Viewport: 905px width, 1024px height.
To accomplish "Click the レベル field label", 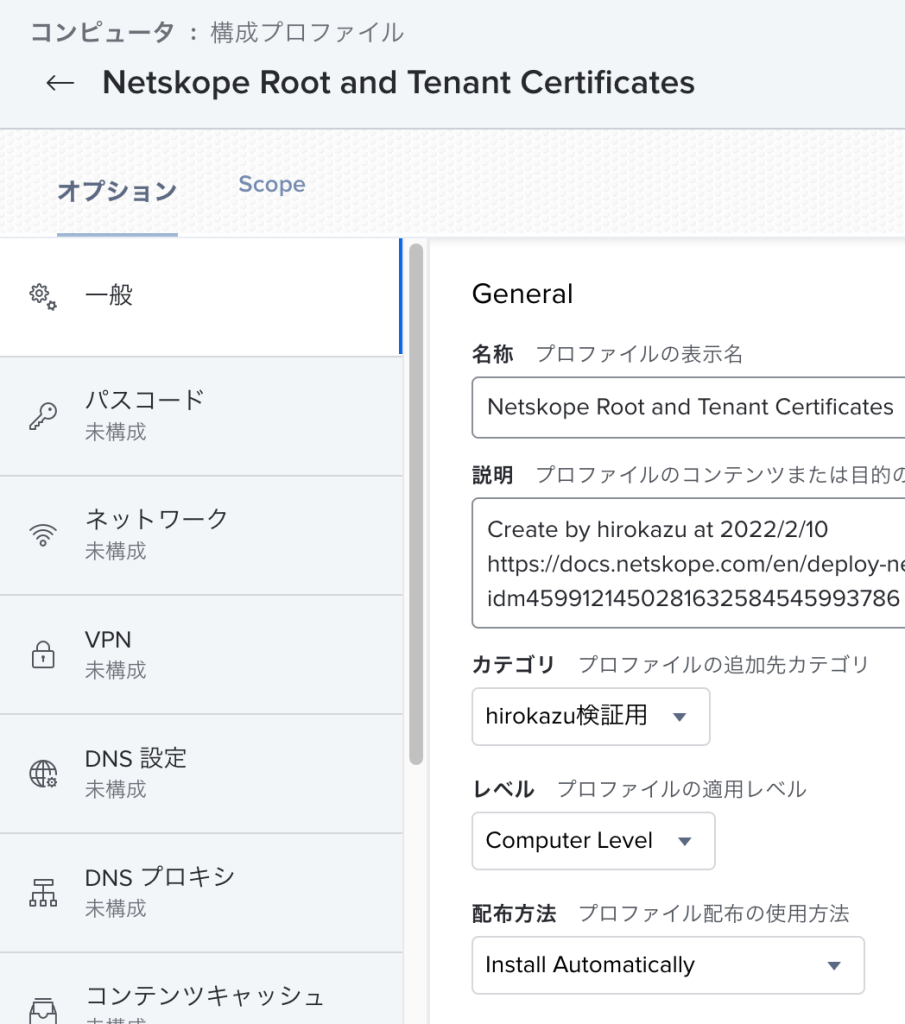I will point(503,789).
